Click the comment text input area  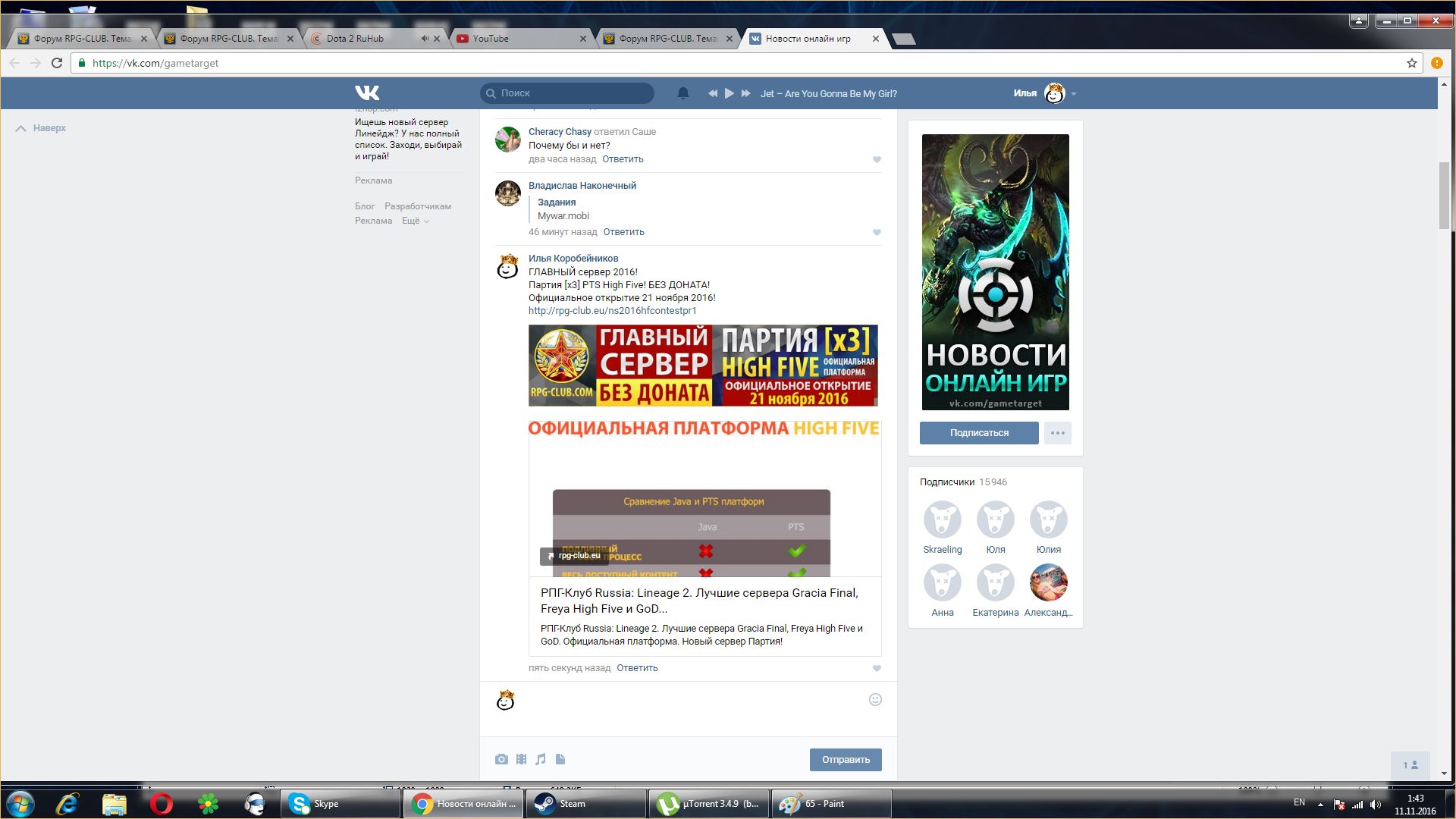point(690,708)
